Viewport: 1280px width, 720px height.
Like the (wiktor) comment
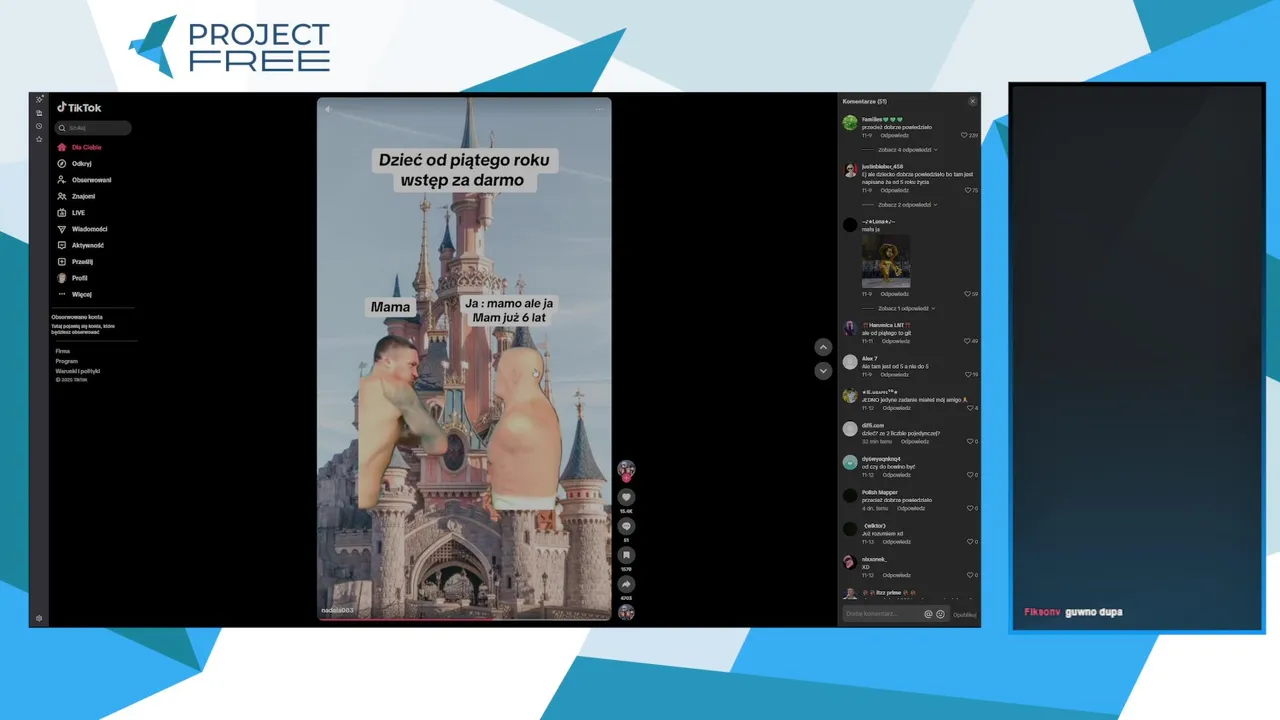point(970,541)
